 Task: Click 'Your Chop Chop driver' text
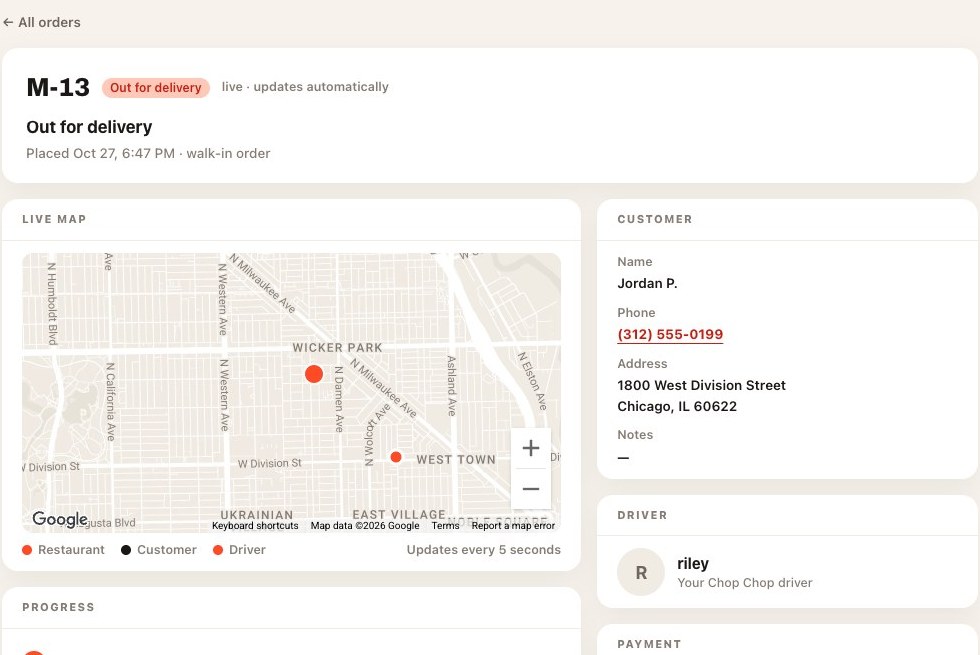click(x=745, y=582)
